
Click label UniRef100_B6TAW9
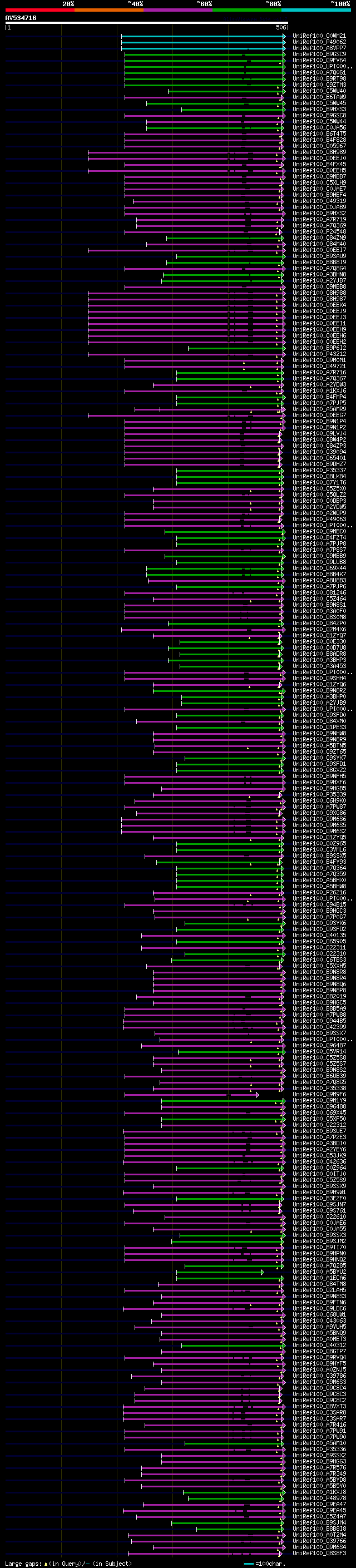pyautogui.click(x=319, y=97)
